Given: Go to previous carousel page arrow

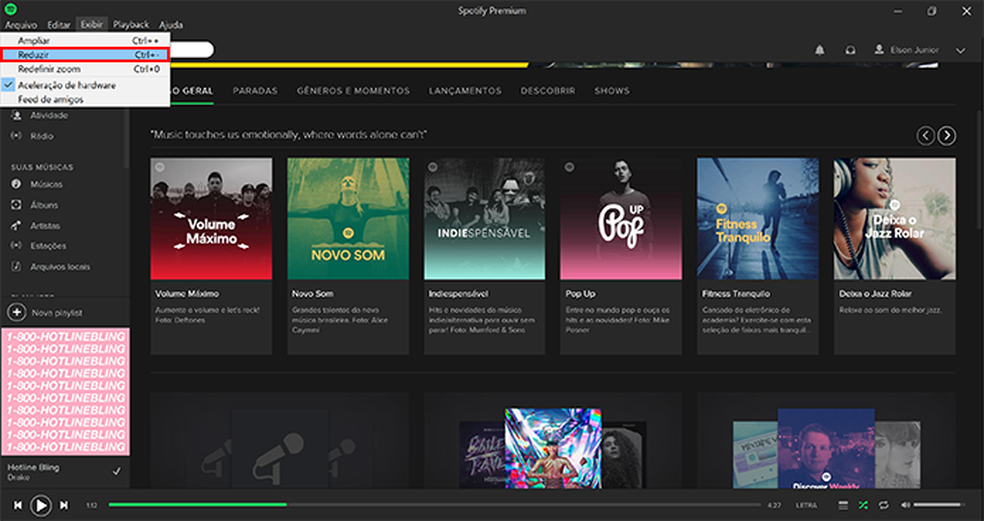Looking at the screenshot, I should 926,136.
